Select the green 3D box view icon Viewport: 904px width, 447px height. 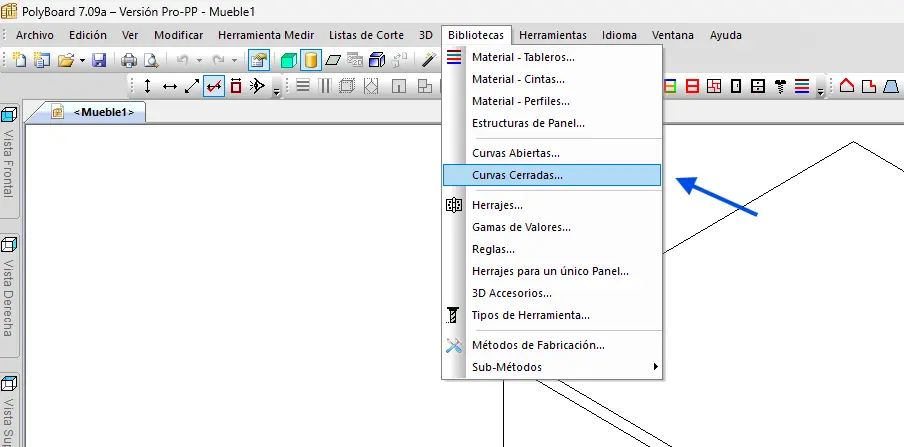pos(289,60)
